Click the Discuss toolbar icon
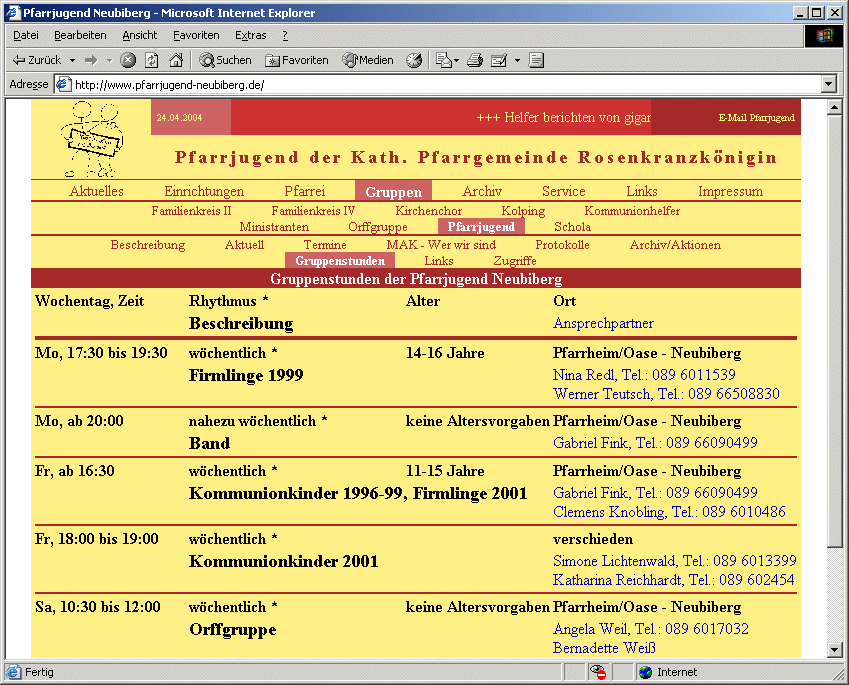The width and height of the screenshot is (849, 685). point(536,60)
